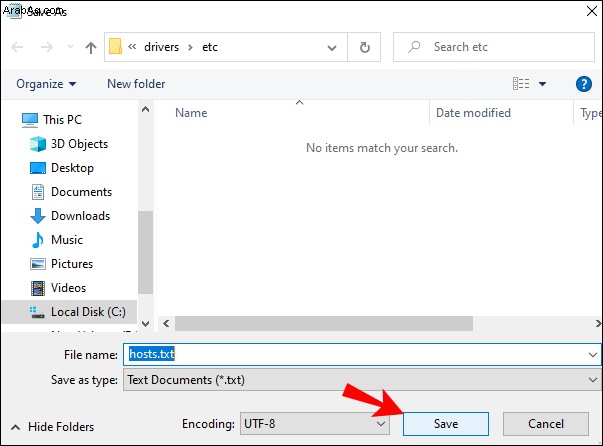The image size is (603, 446).
Task: Change view layout icon
Action: pos(521,83)
